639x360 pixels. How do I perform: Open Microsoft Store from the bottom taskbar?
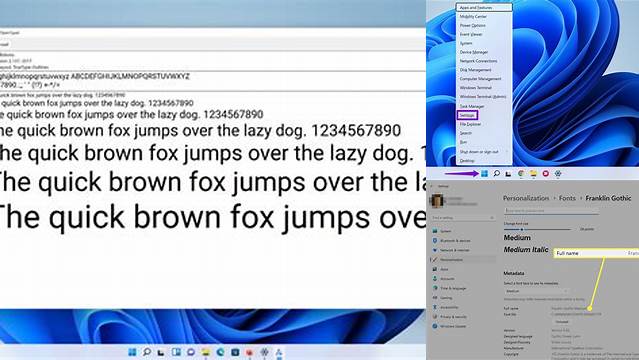[235, 352]
